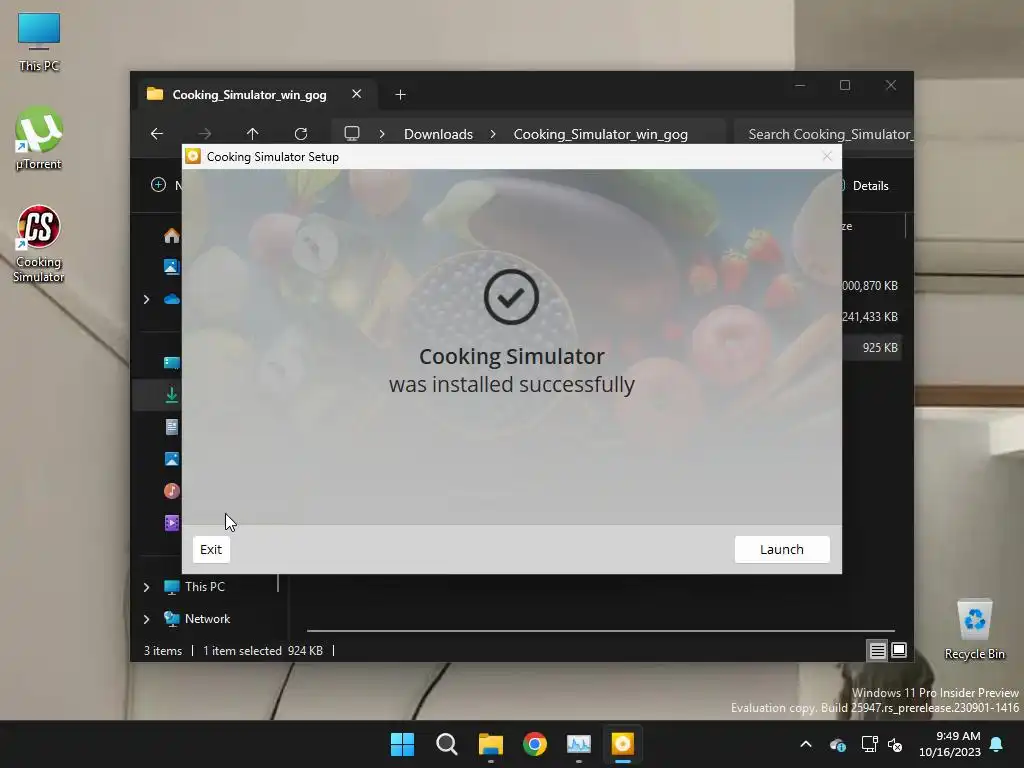Open the Windows Start menu
This screenshot has height=768, width=1024.
point(402,744)
